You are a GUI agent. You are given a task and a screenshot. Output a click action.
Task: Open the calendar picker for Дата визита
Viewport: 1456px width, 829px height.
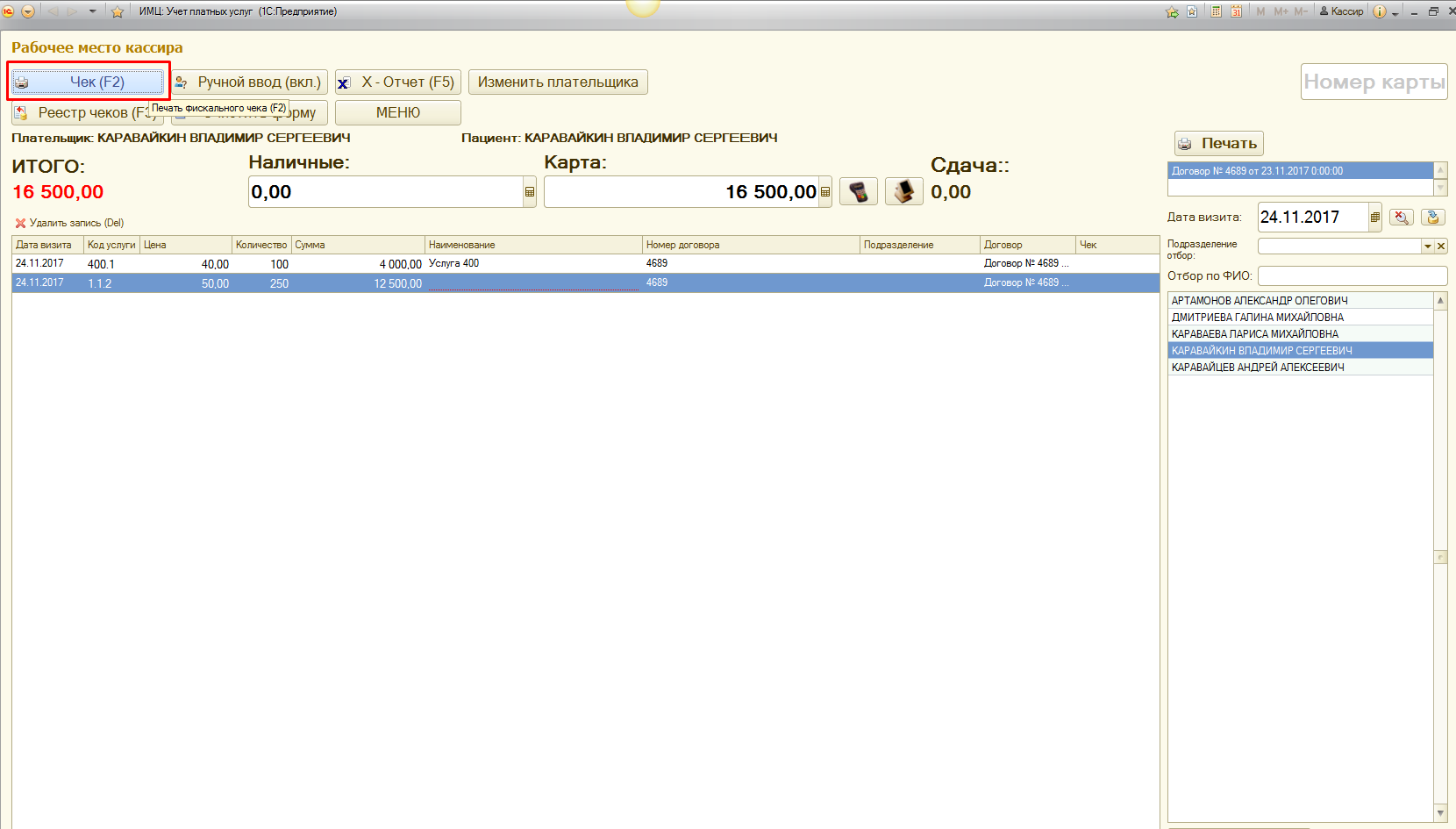pos(1375,217)
